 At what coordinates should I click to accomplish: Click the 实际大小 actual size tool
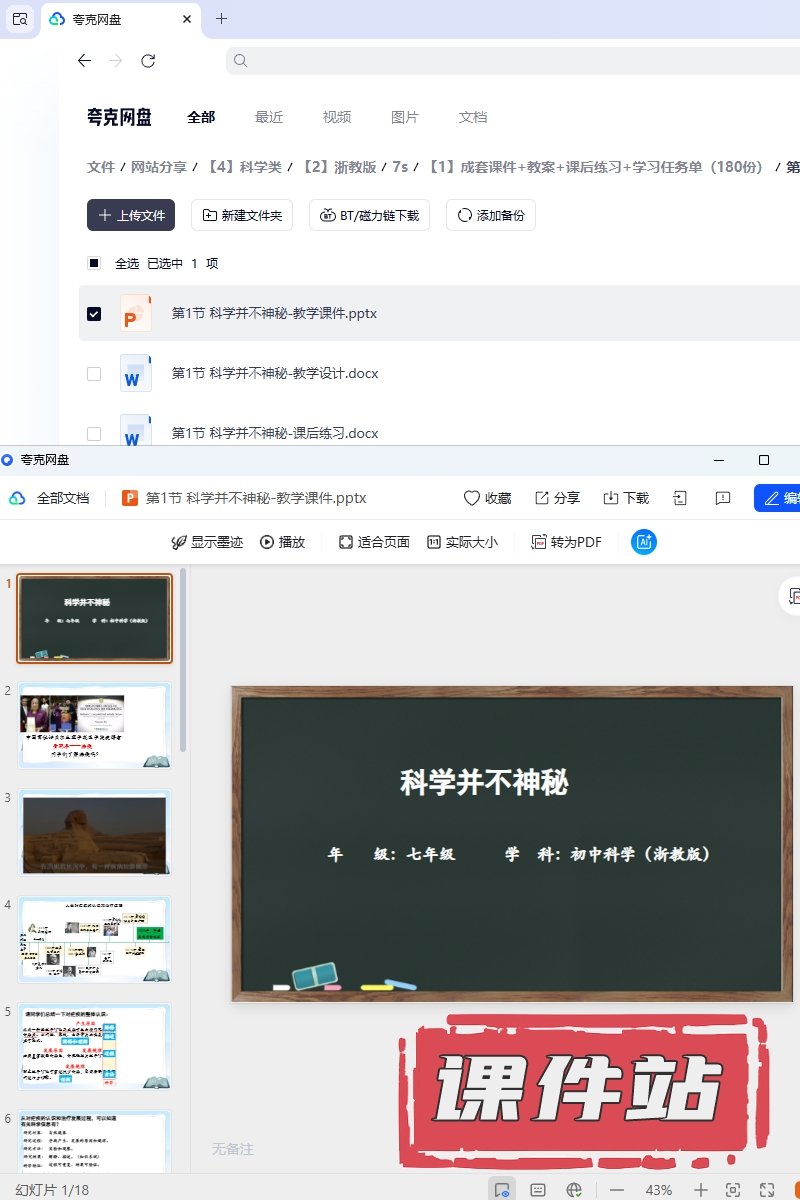point(461,542)
